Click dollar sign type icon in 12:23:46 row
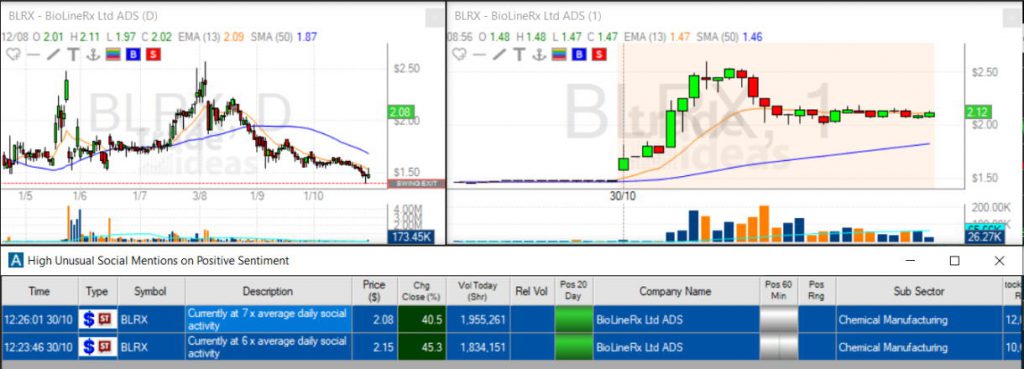The width and height of the screenshot is (1024, 369). coord(89,347)
